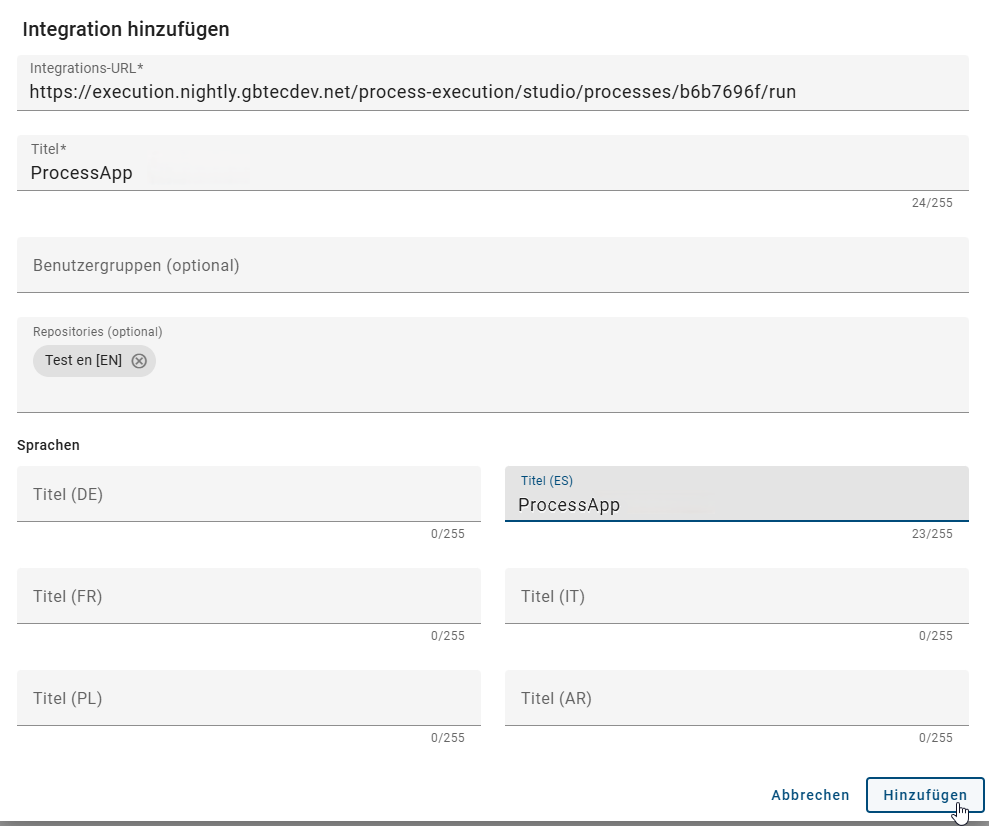Click the Titel (IT) input field
989x826 pixels.
click(737, 596)
